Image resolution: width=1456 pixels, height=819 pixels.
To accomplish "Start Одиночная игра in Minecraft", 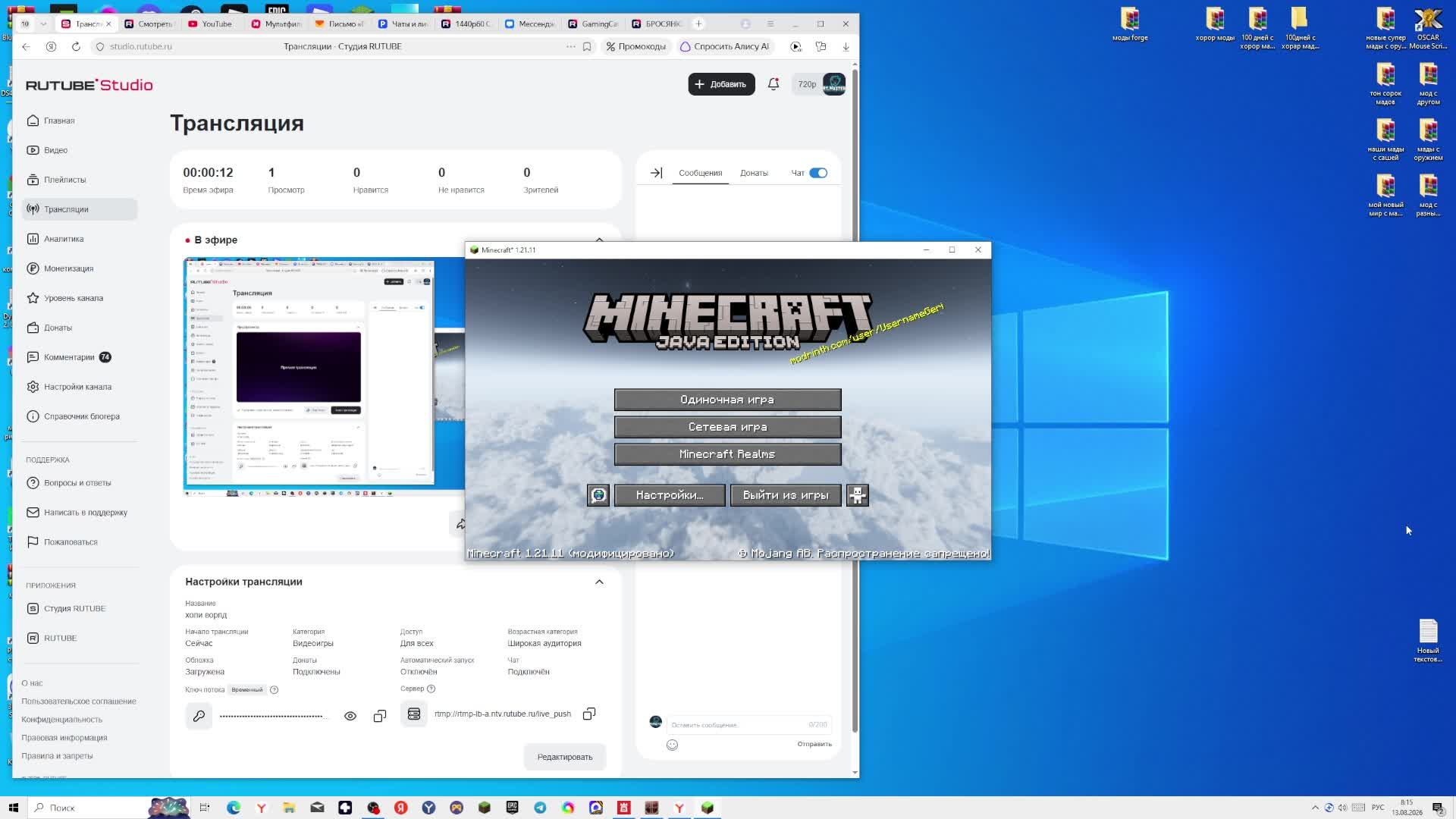I will pos(727,400).
